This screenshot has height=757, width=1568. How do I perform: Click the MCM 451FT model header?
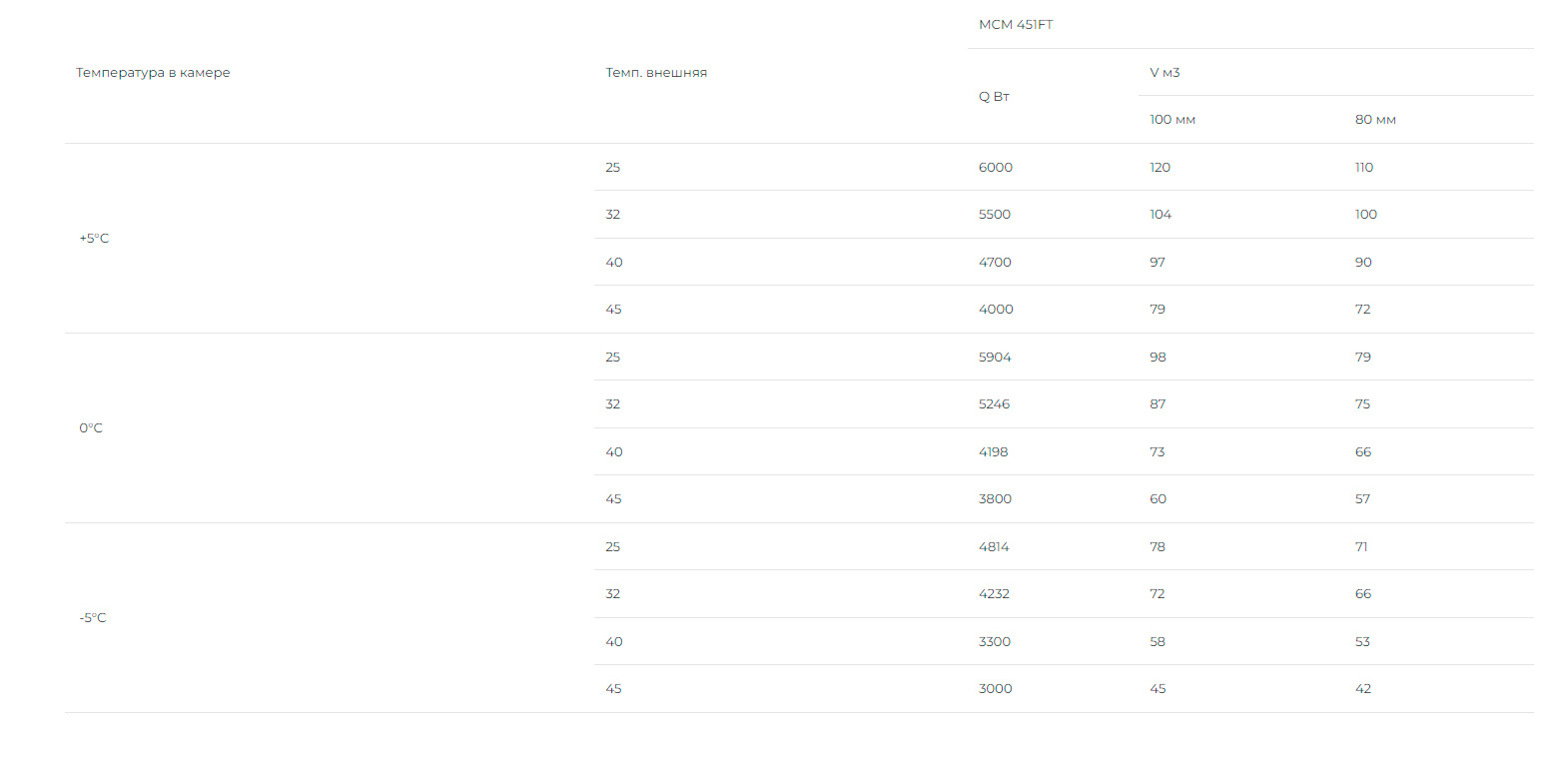pos(1016,25)
